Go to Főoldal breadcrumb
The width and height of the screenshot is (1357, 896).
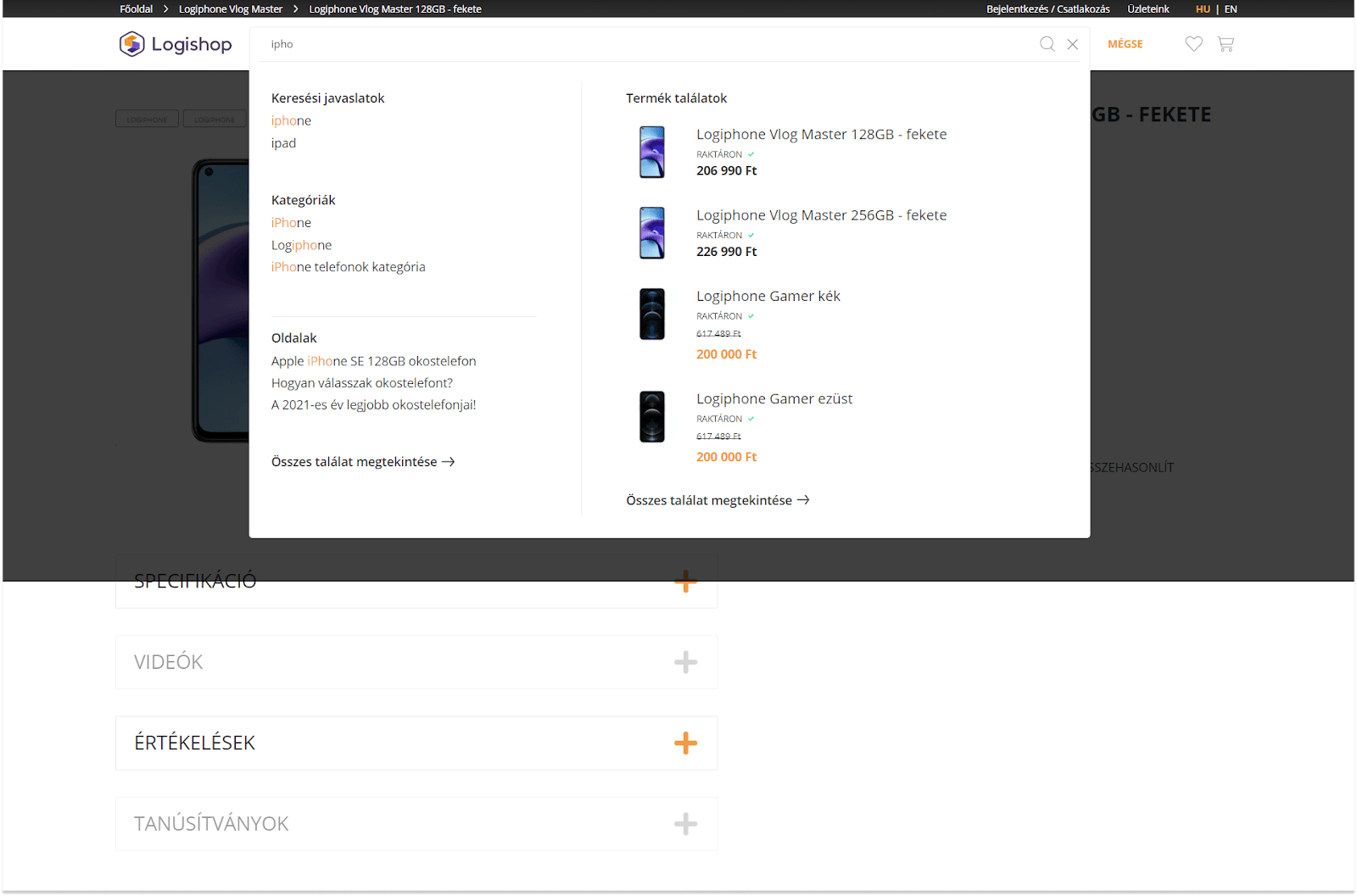pos(136,9)
